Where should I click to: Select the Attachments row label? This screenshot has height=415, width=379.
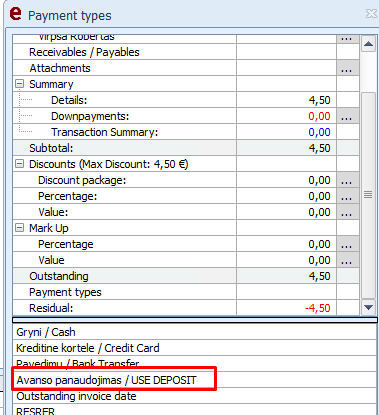coord(60,68)
